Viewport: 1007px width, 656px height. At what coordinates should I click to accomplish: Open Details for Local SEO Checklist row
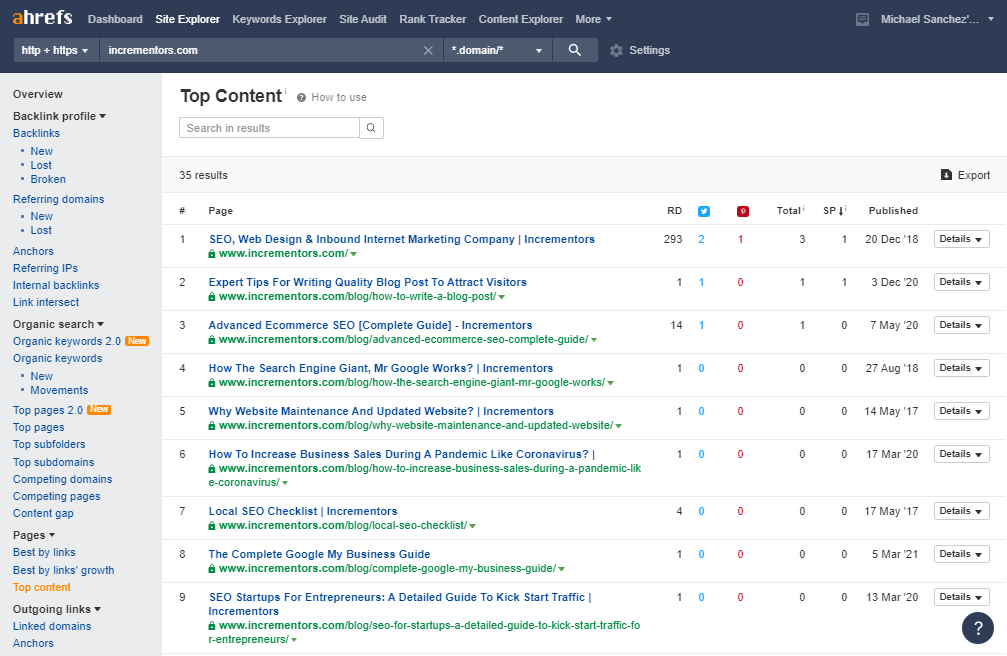pos(961,511)
